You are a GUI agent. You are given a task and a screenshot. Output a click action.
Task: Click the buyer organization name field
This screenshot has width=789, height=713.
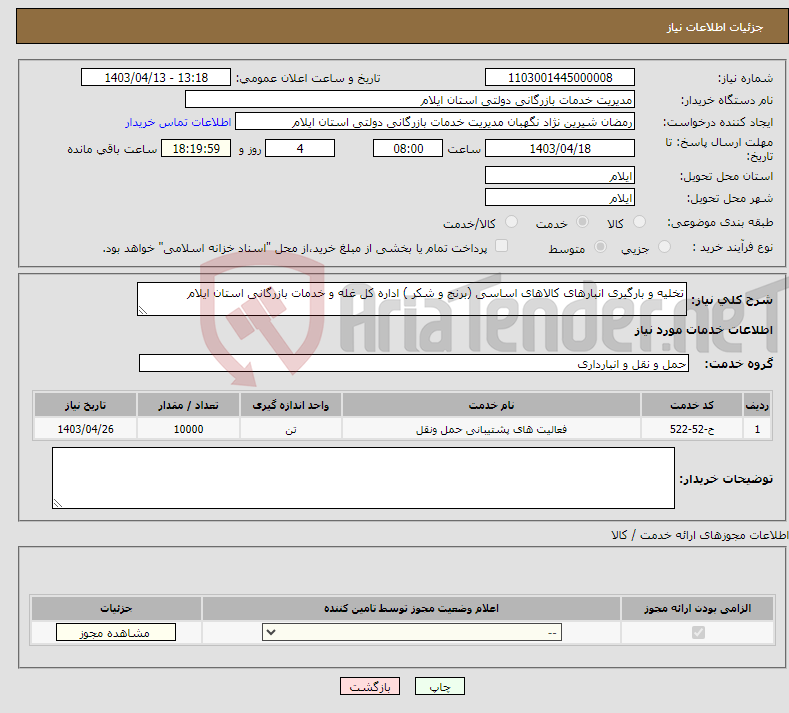pos(410,100)
